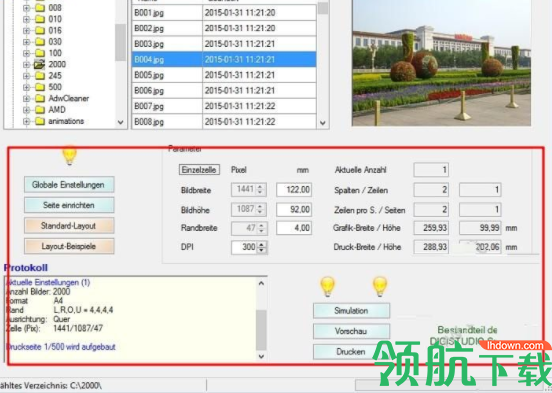
Task: Click the Bildhöhe pixel stepper arrows
Action: 260,210
